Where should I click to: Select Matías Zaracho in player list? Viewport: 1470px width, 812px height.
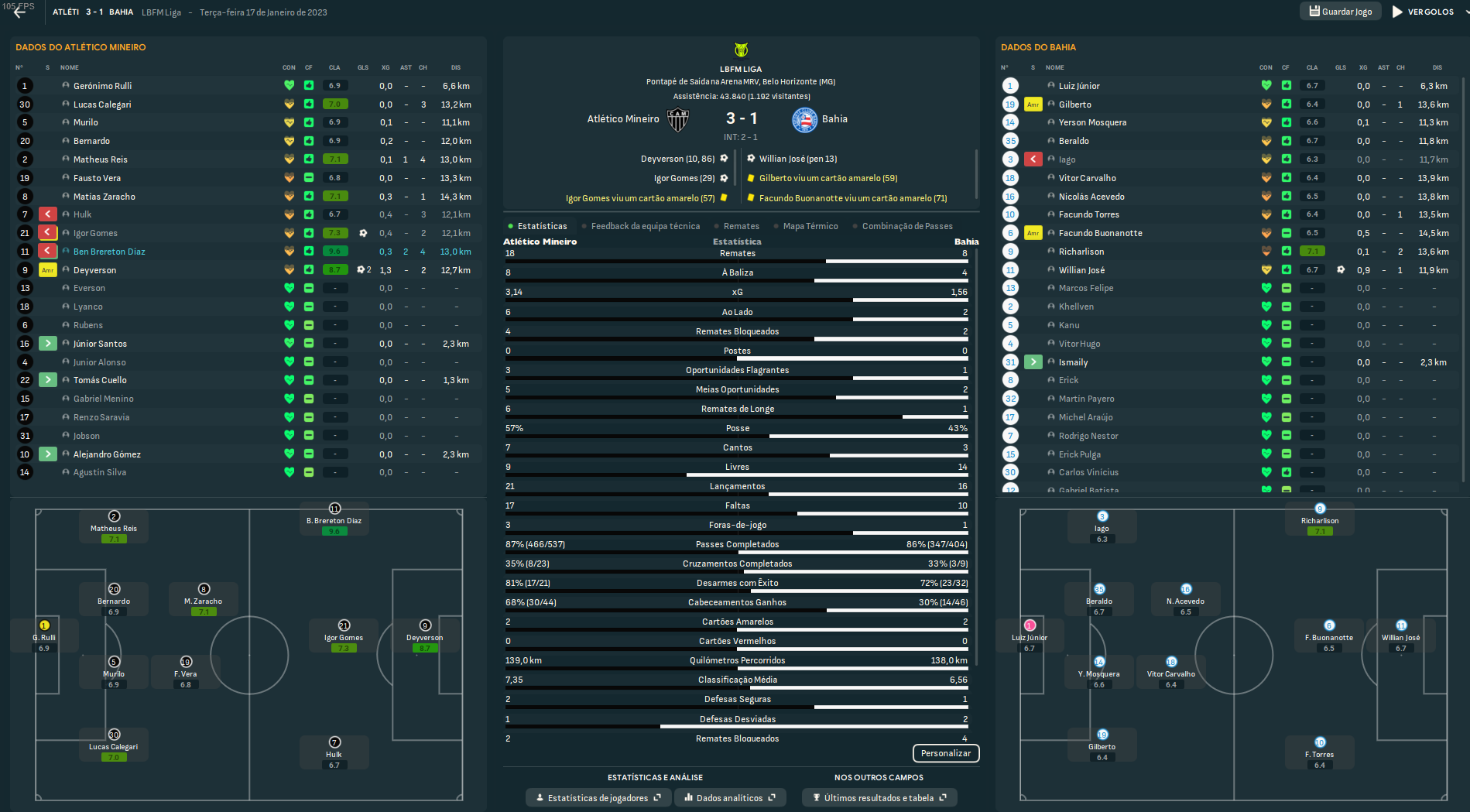pos(105,197)
